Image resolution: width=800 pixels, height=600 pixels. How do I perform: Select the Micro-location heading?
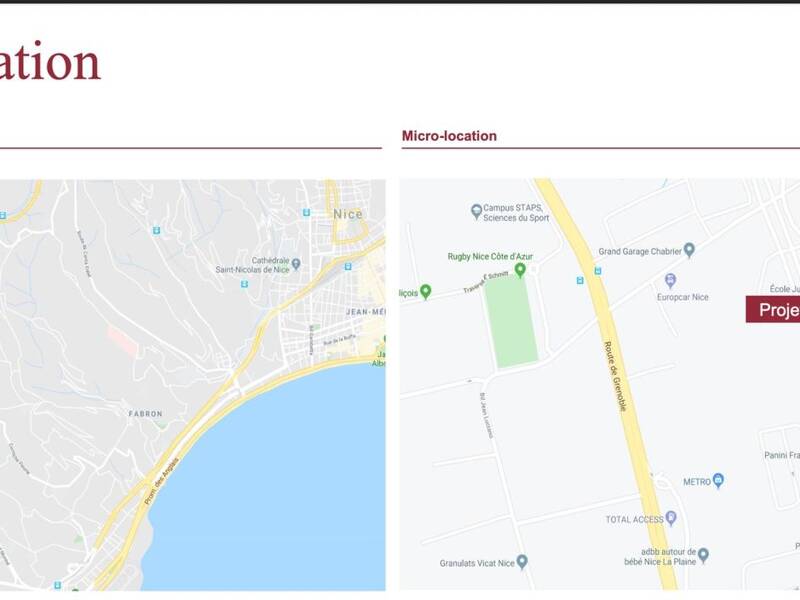pyautogui.click(x=449, y=136)
